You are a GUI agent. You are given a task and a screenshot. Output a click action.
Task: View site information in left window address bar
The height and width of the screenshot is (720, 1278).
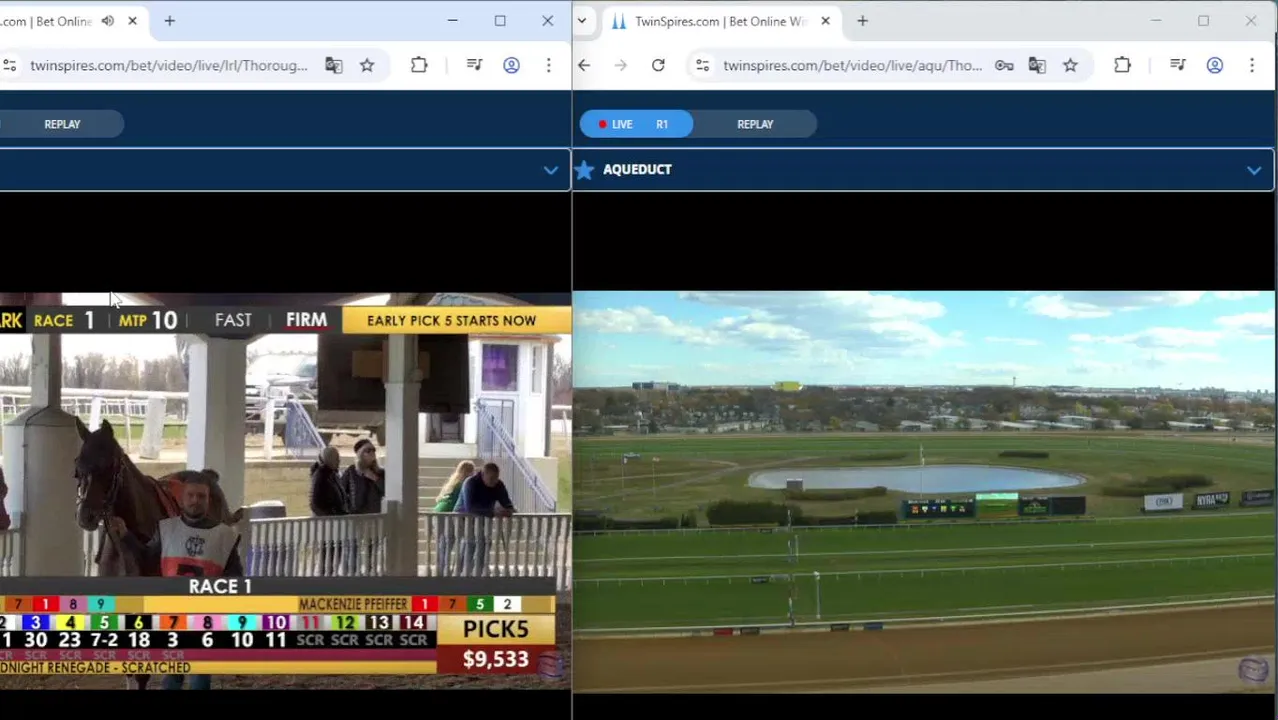tap(9, 65)
